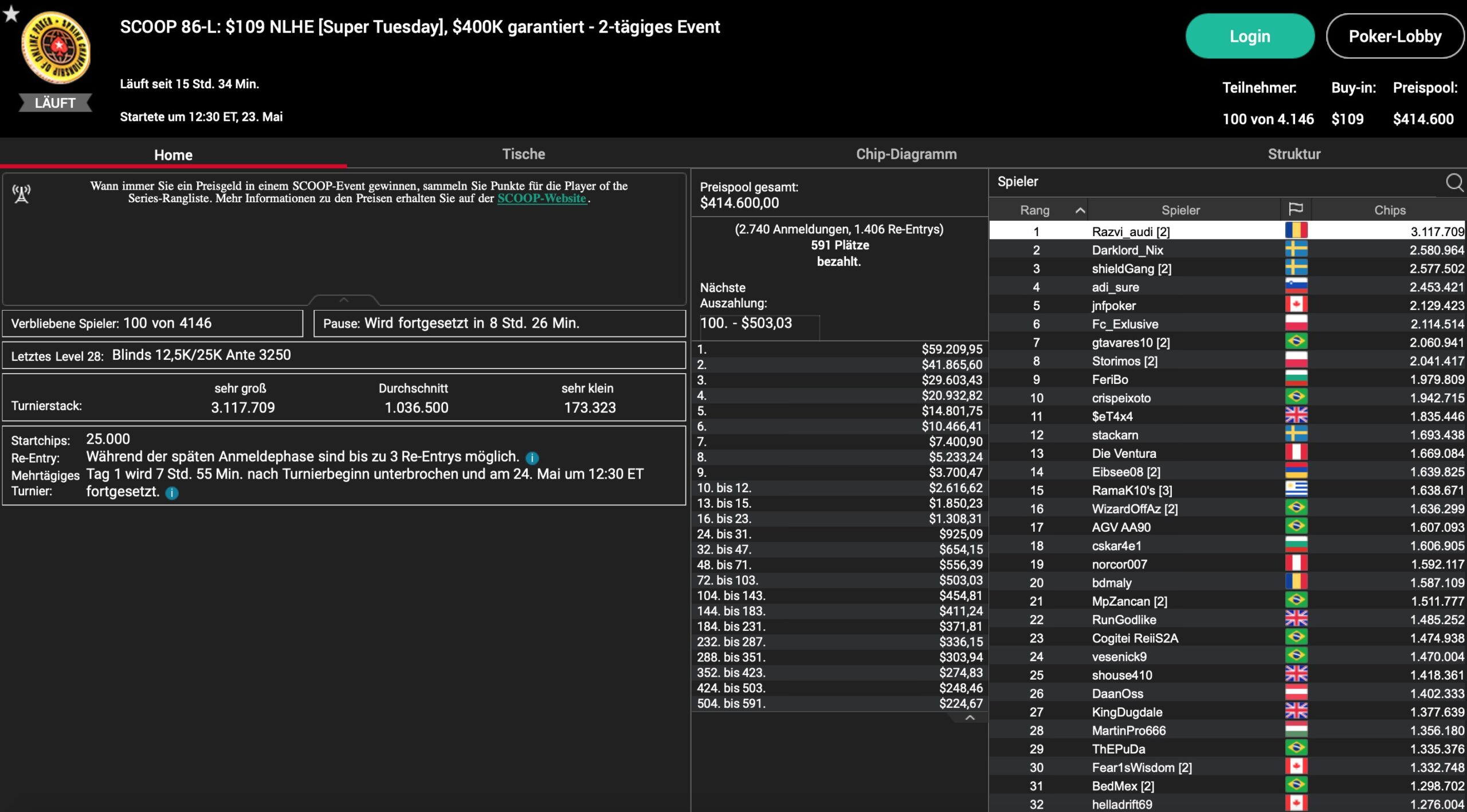1467x812 pixels.
Task: Click the SCOOP tournament logo badge
Action: pyautogui.click(x=56, y=49)
